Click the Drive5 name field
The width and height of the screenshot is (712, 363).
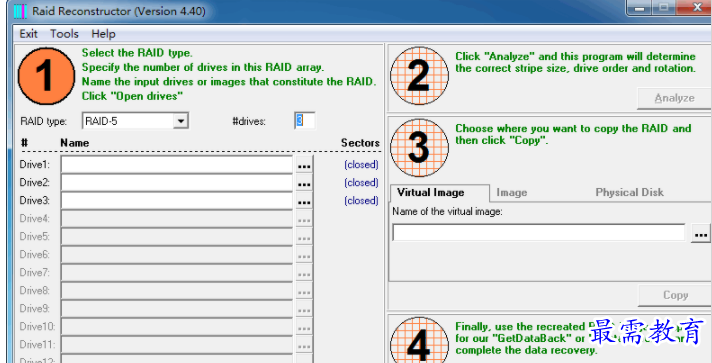click(177, 237)
